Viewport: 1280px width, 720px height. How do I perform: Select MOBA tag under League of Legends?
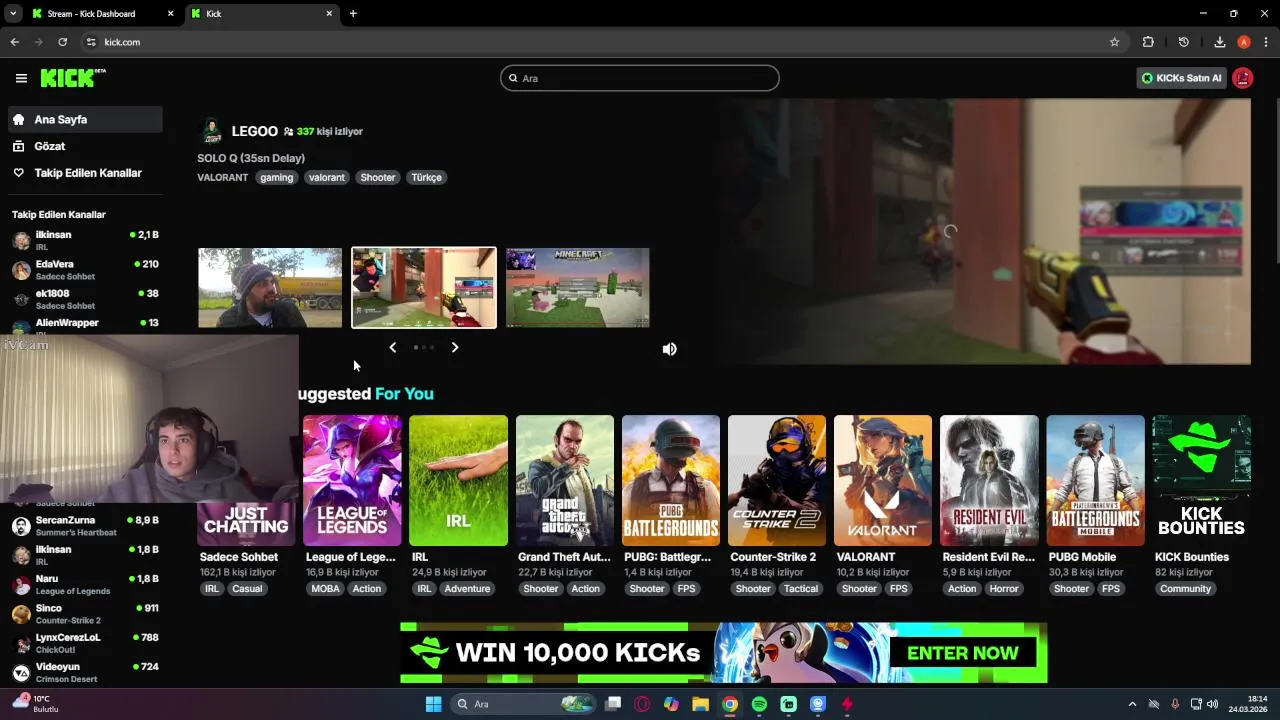326,589
